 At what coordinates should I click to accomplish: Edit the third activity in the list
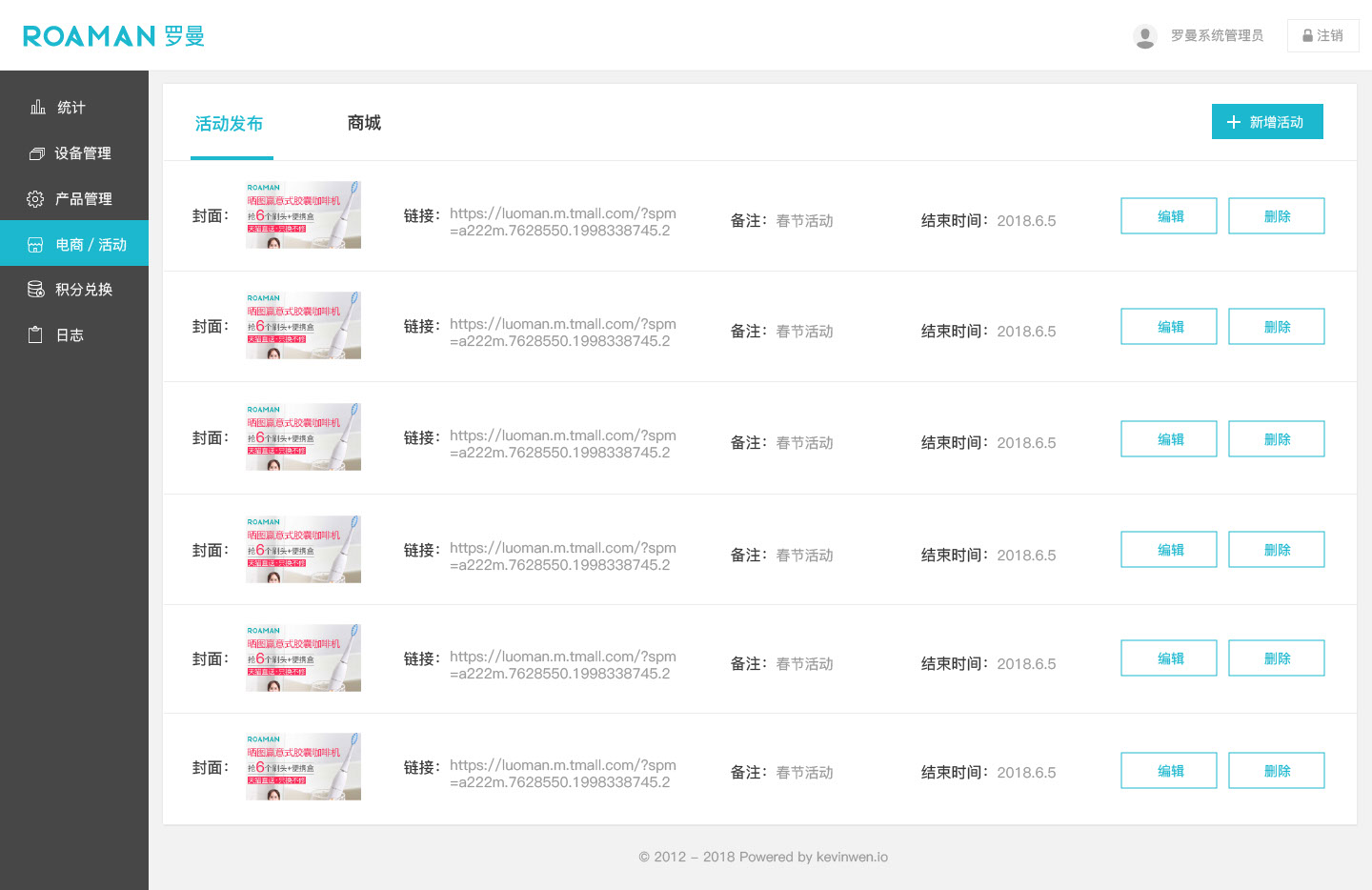click(1169, 439)
